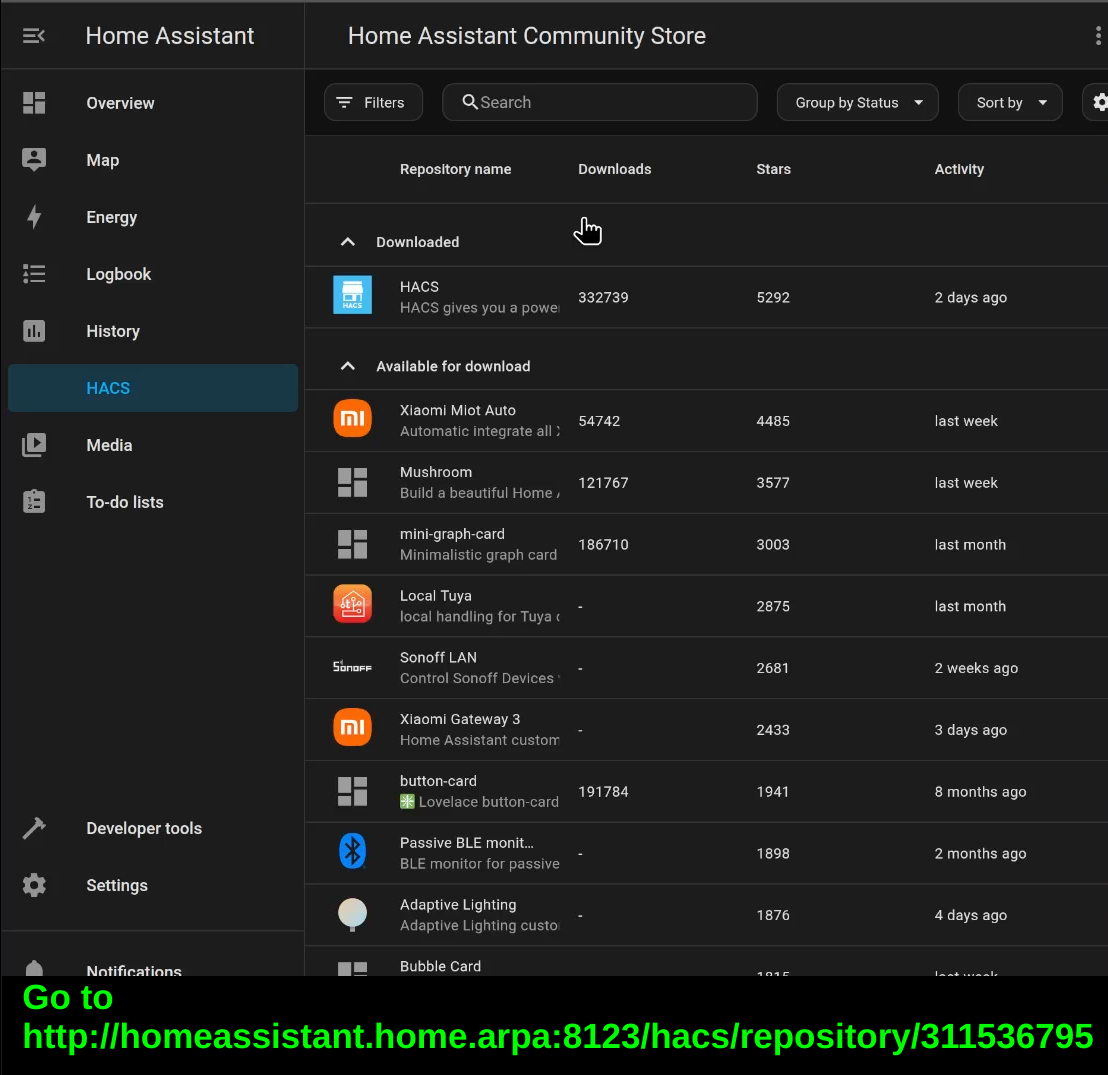Sort by the Stars column header
Screen dimensions: 1108x1075
point(773,169)
